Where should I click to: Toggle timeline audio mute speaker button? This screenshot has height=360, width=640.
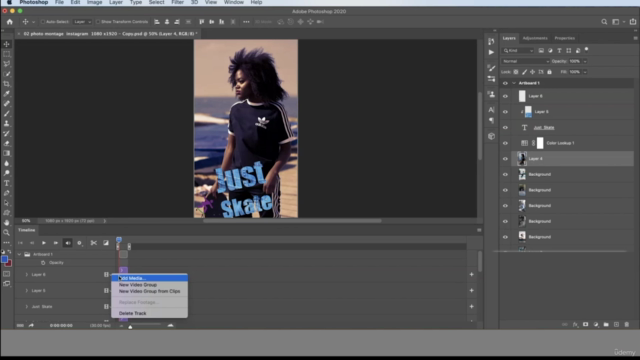(x=68, y=243)
